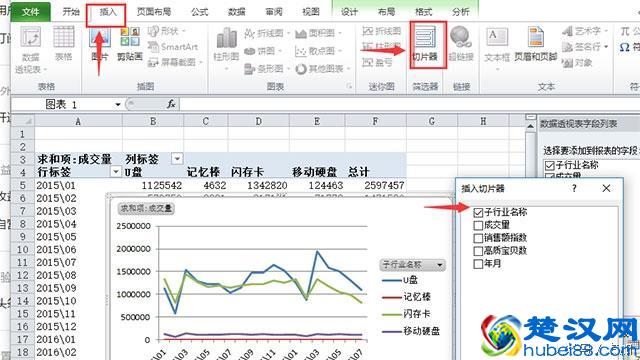640x360 pixels.
Task: Open the chart Format (格式) tab
Action: point(423,12)
